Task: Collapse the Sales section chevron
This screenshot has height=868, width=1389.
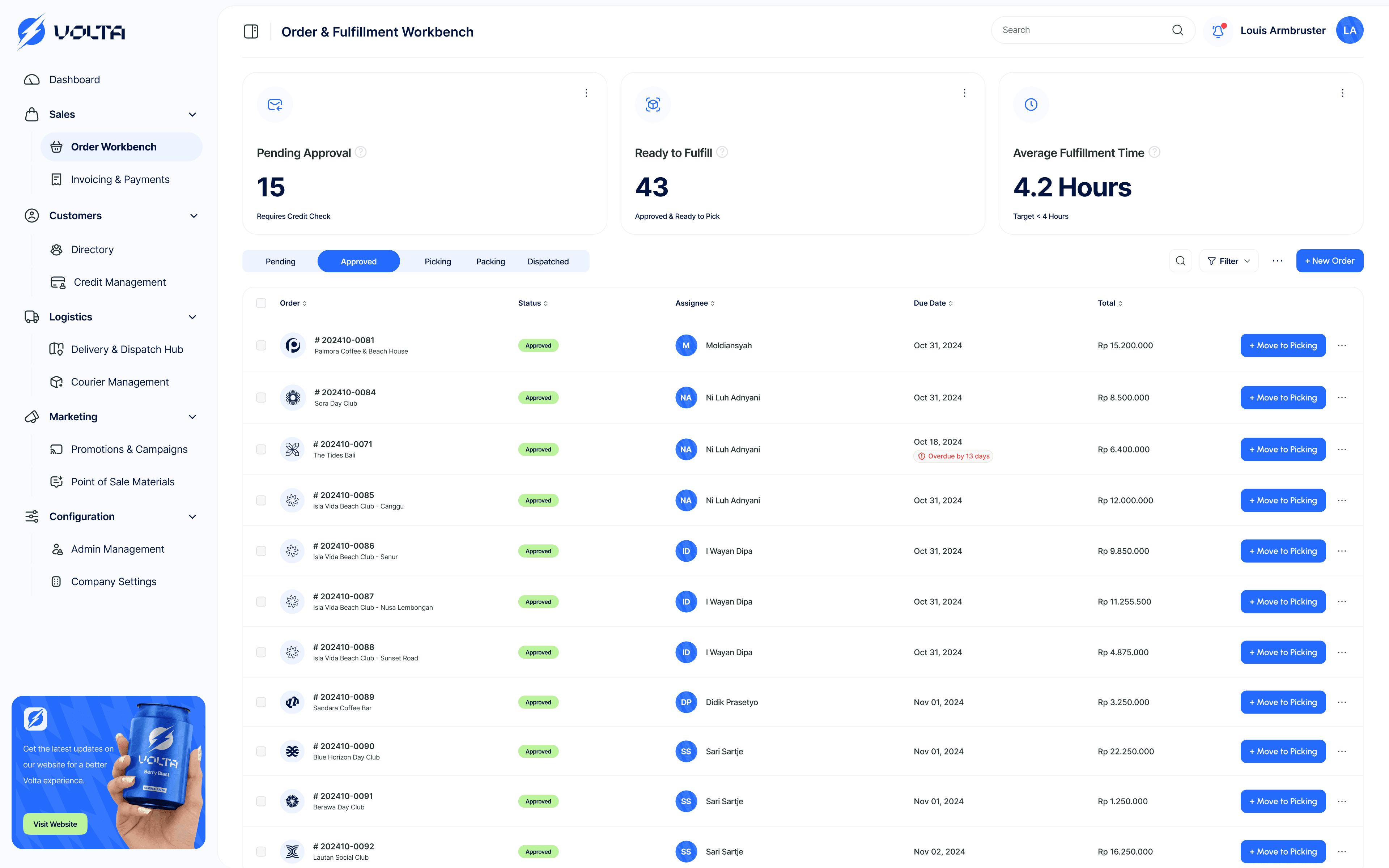Action: [x=193, y=115]
